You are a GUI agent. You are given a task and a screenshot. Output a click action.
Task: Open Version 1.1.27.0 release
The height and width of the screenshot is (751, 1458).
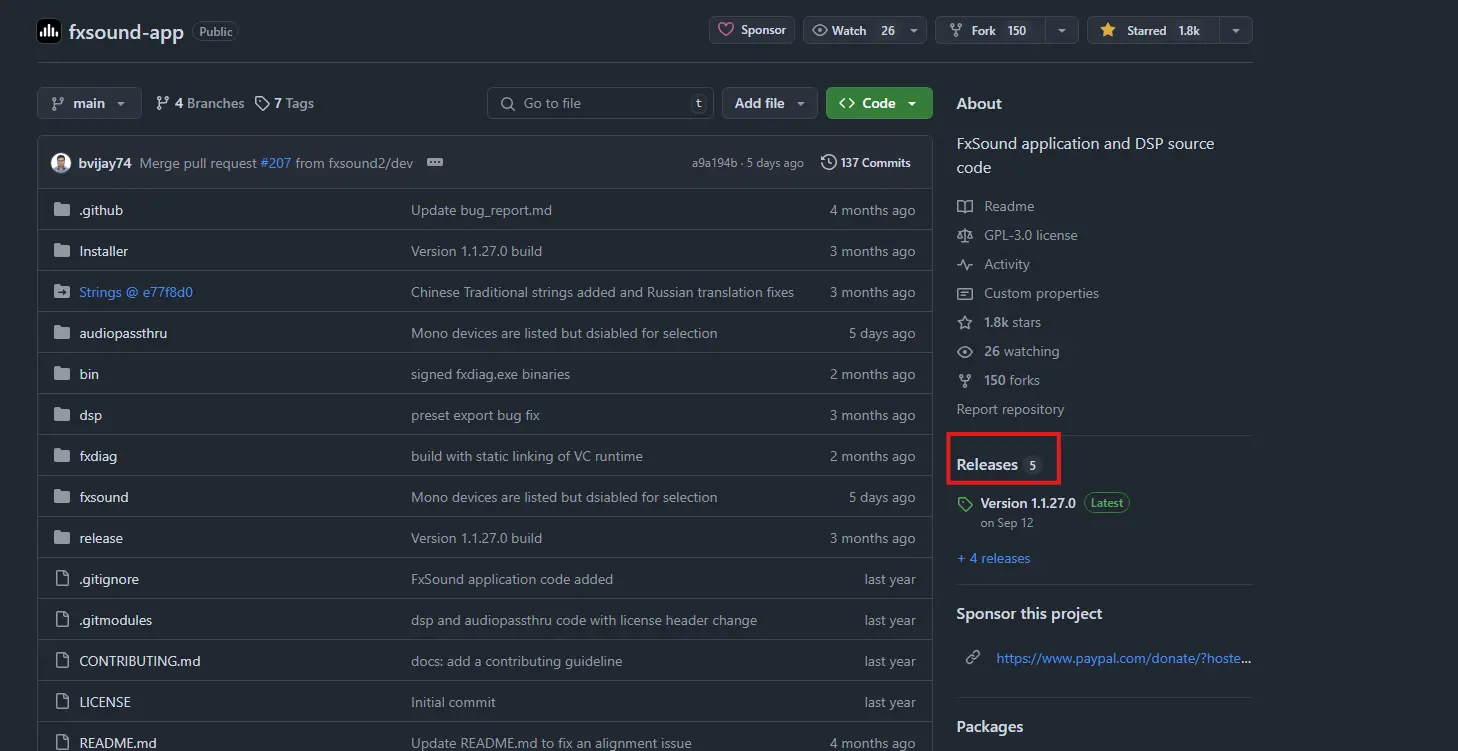click(1028, 503)
